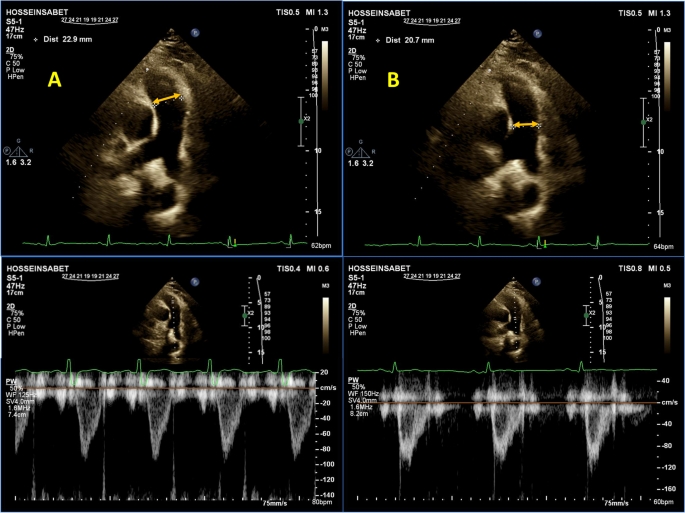Click the '7.4cm' sample depth value

click(x=16, y=414)
